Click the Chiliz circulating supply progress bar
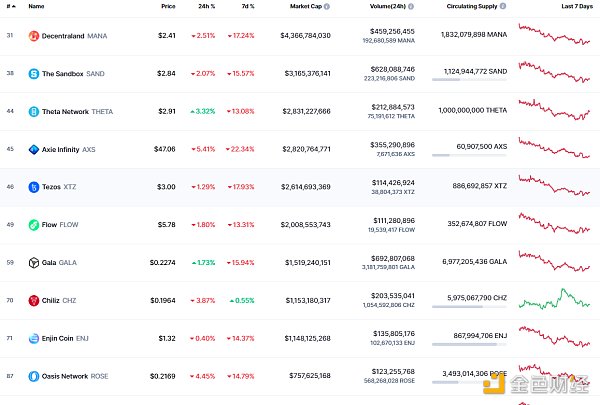Image resolution: width=600 pixels, height=405 pixels. [470, 307]
